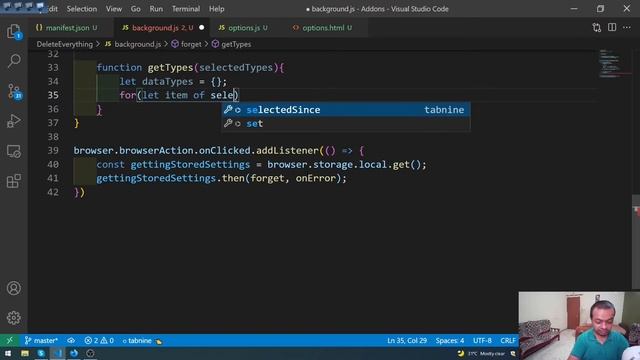This screenshot has width=640, height=360.
Task: Change line endings via CRLF indicator
Action: point(508,340)
